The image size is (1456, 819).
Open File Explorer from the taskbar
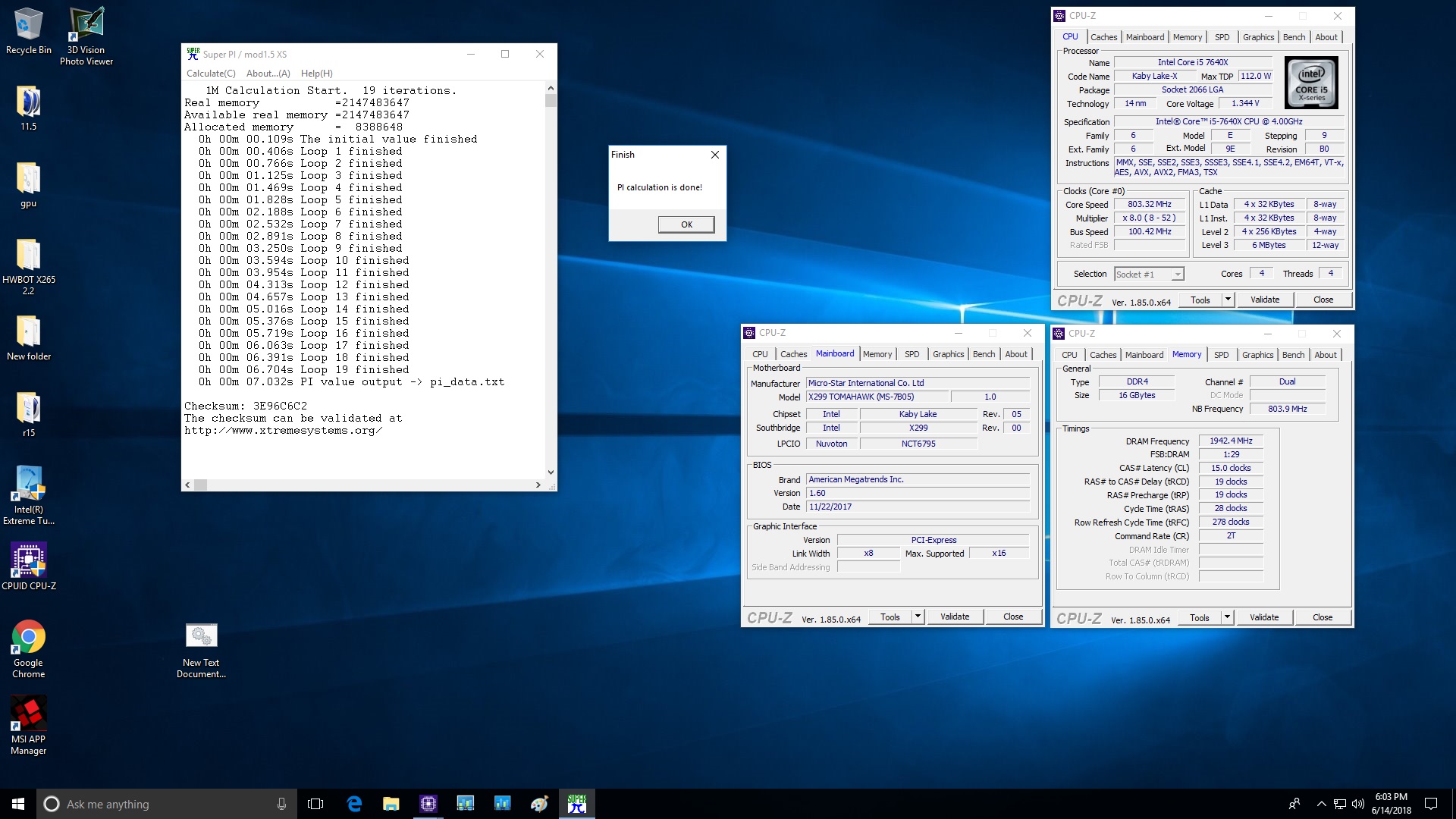click(391, 804)
